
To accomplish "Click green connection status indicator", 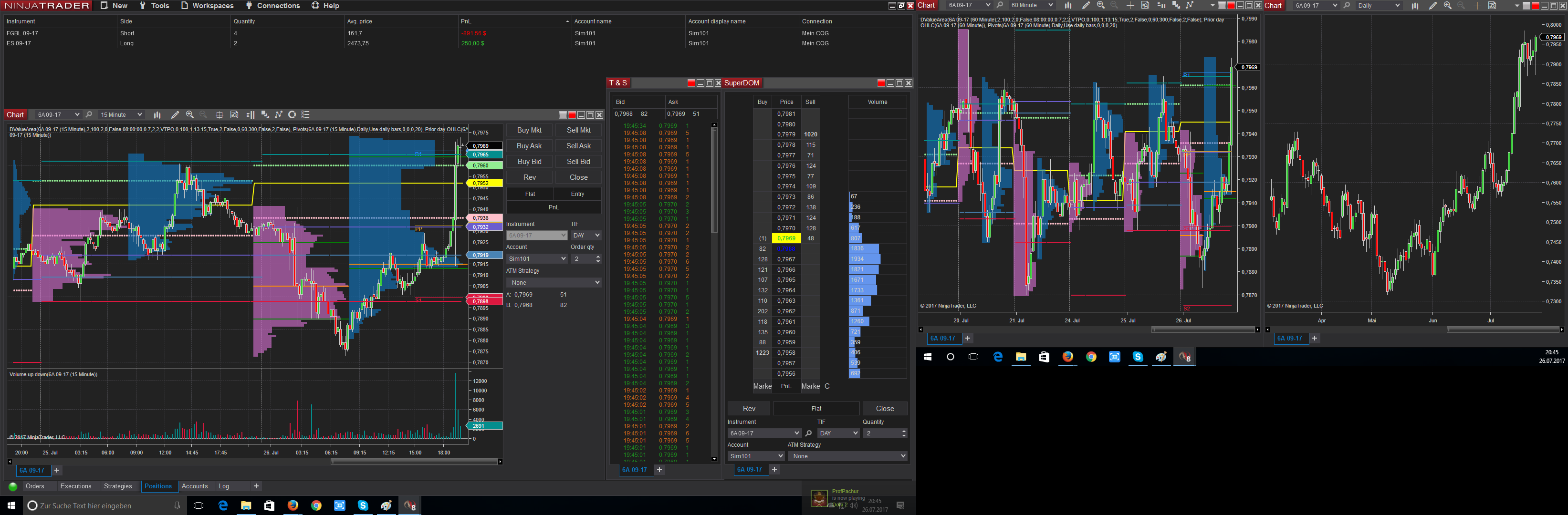I will pos(13,486).
